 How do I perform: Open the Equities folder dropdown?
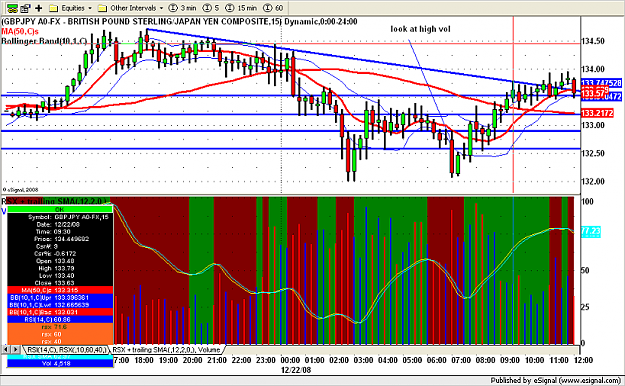click(77, 8)
